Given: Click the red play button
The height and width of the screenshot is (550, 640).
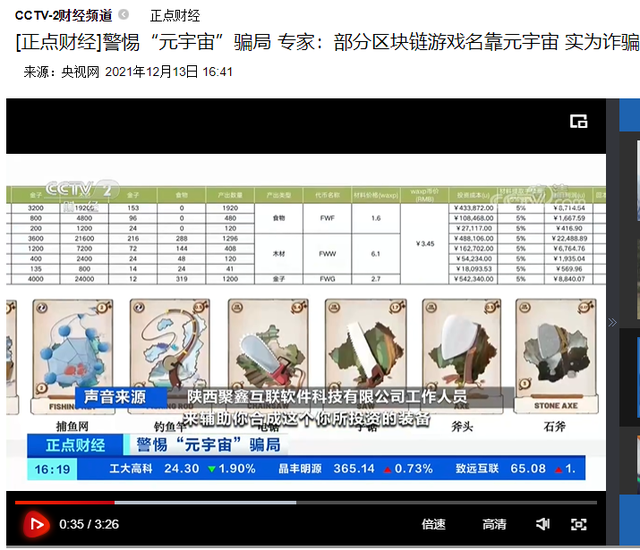Looking at the screenshot, I should (x=36, y=523).
